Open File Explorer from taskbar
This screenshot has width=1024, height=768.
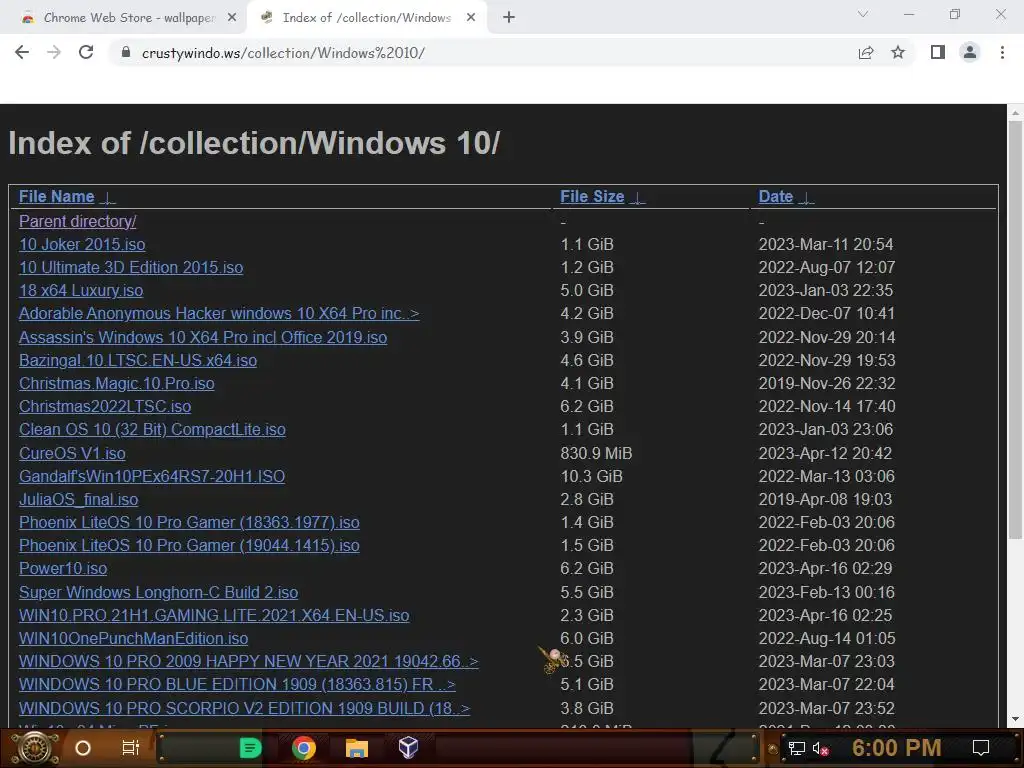point(357,748)
